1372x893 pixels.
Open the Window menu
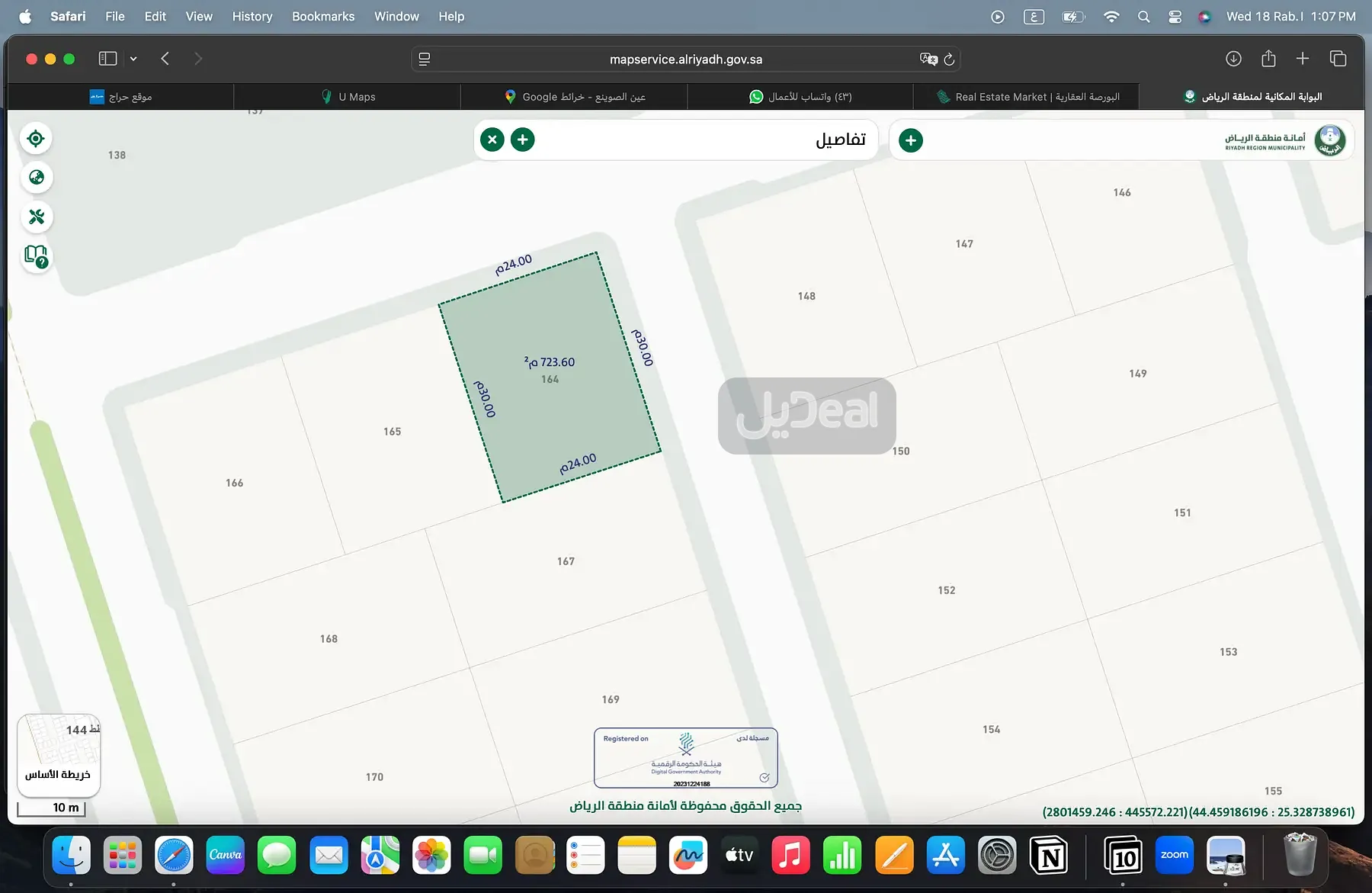pos(396,16)
